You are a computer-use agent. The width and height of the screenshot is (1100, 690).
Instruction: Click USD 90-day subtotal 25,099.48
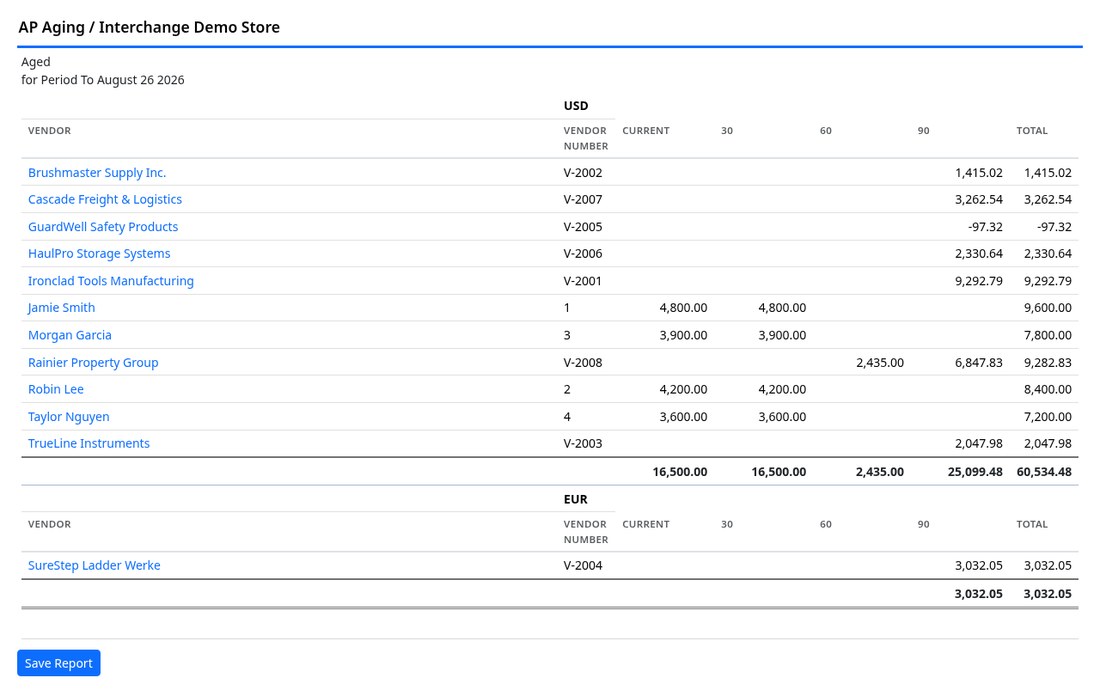[x=975, y=472]
